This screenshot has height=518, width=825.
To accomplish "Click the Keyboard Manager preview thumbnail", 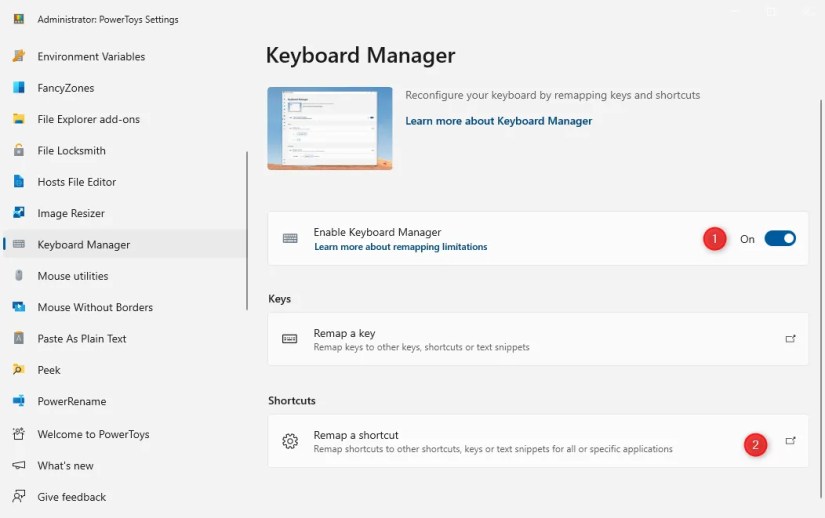I will point(330,128).
